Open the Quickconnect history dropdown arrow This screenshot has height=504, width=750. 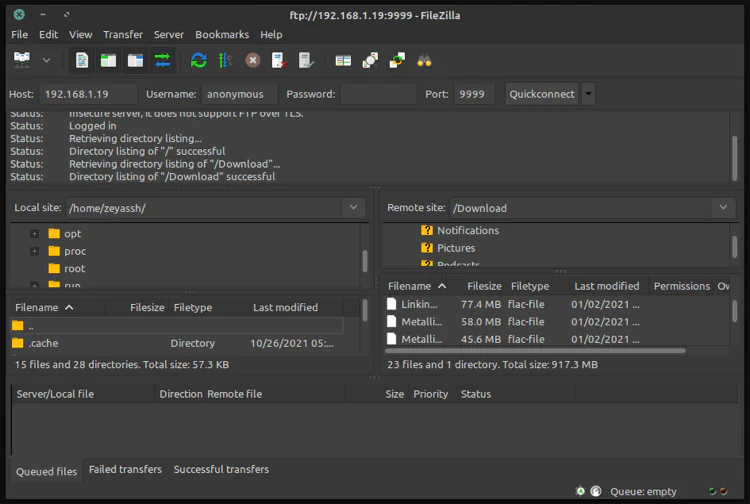click(x=588, y=94)
